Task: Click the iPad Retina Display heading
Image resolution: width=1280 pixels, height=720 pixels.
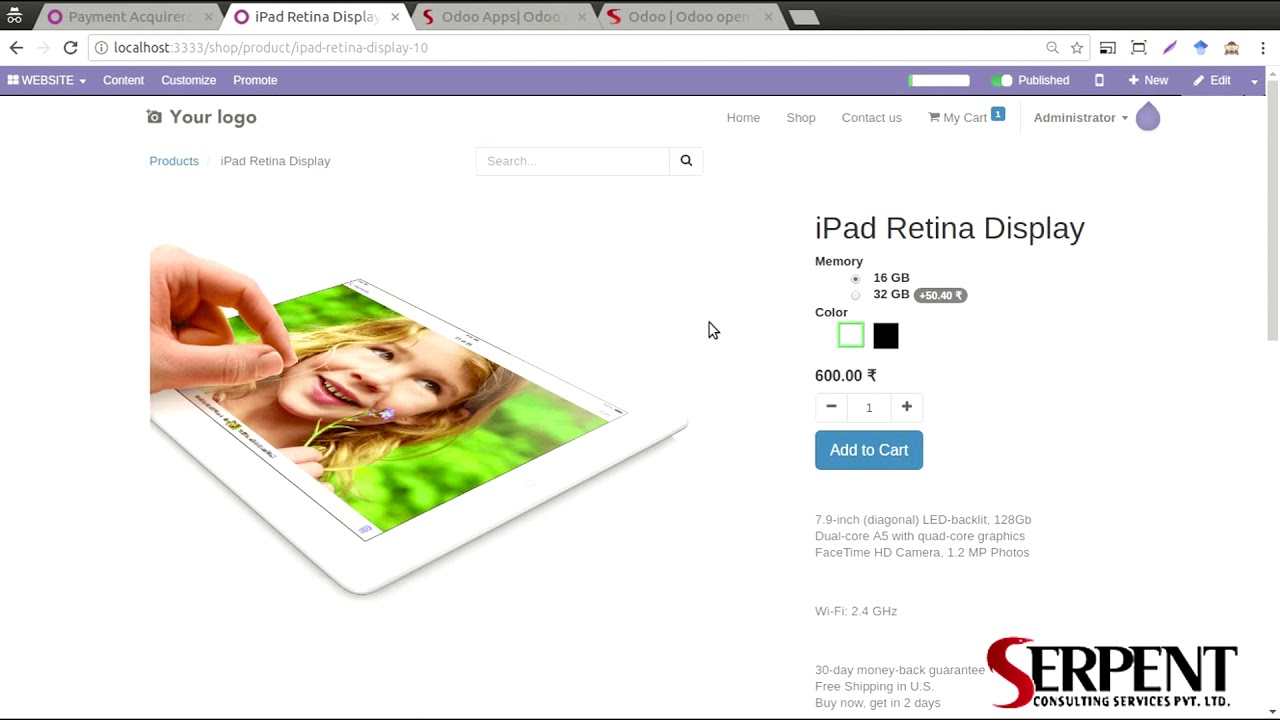Action: [x=950, y=228]
